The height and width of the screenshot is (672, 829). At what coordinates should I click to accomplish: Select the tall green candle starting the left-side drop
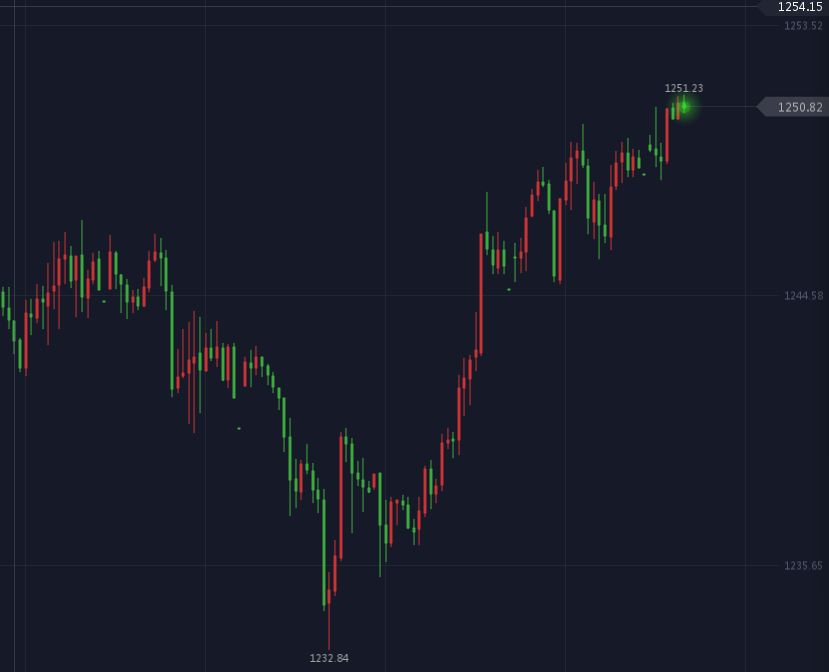pyautogui.click(x=172, y=340)
